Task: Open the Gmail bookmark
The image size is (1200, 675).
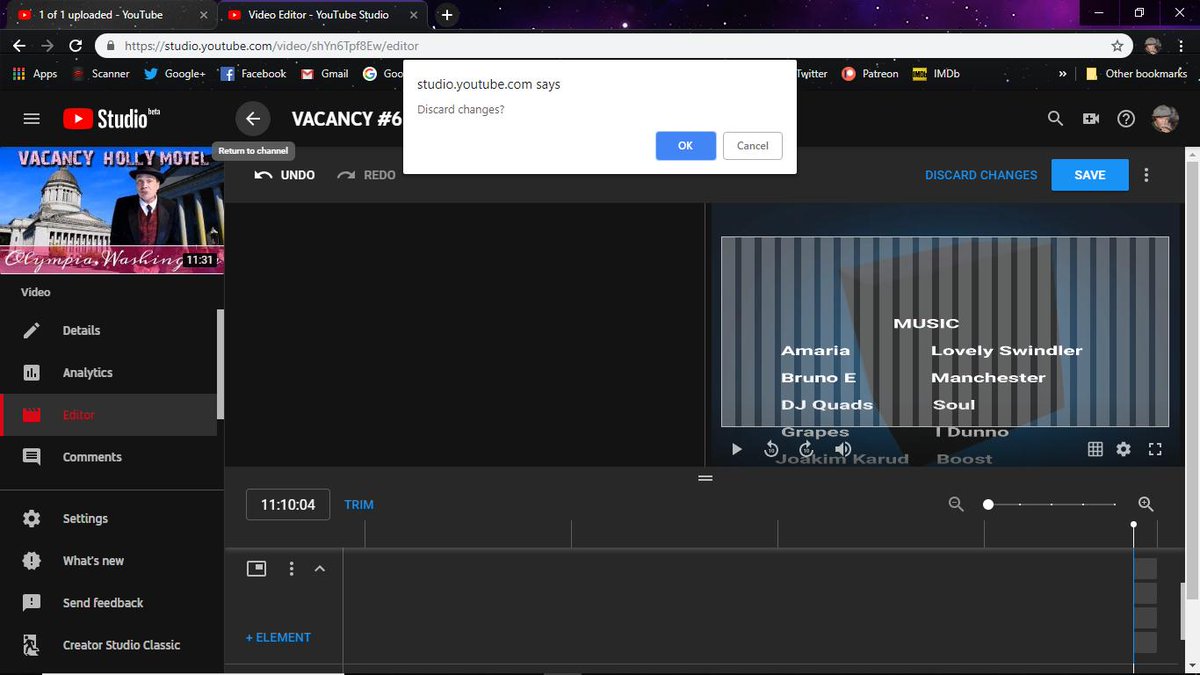Action: (x=324, y=74)
